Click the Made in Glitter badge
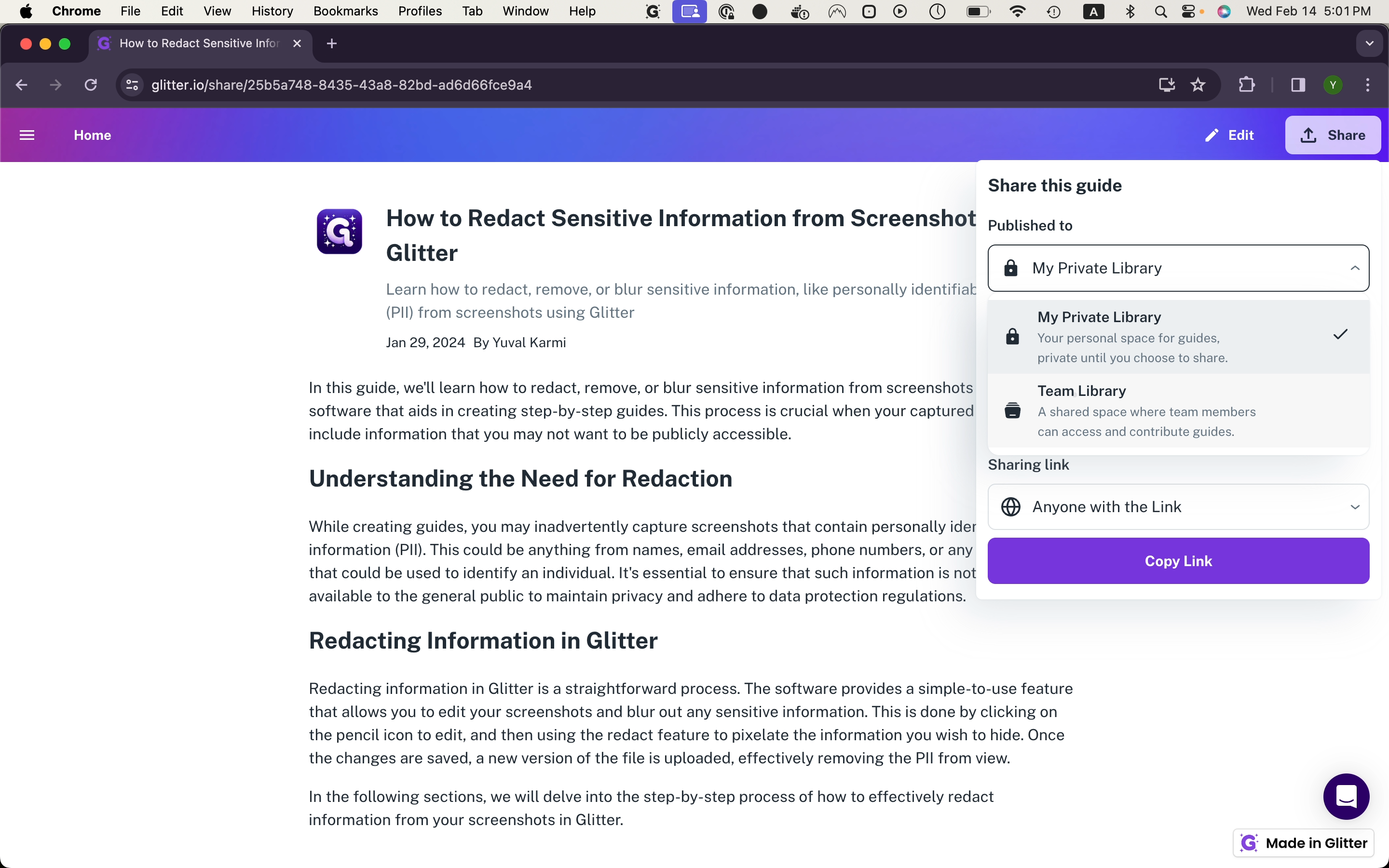Viewport: 1389px width, 868px height. [1304, 843]
